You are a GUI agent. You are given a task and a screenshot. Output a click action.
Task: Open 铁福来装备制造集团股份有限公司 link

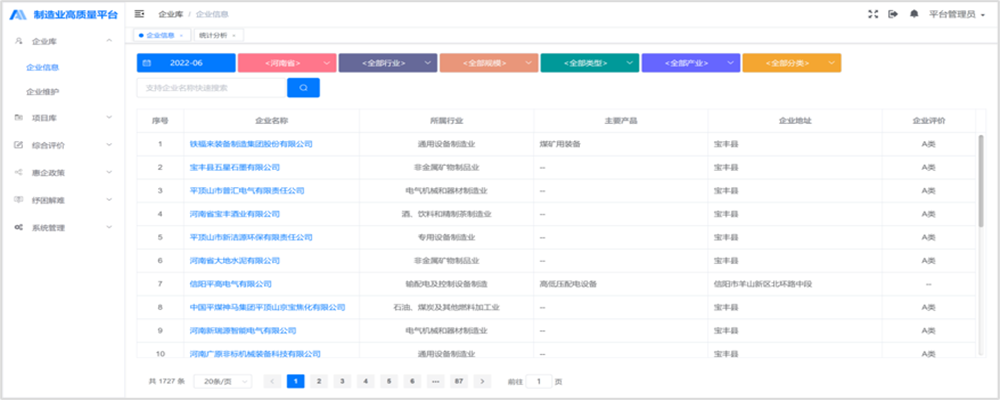pyautogui.click(x=251, y=144)
